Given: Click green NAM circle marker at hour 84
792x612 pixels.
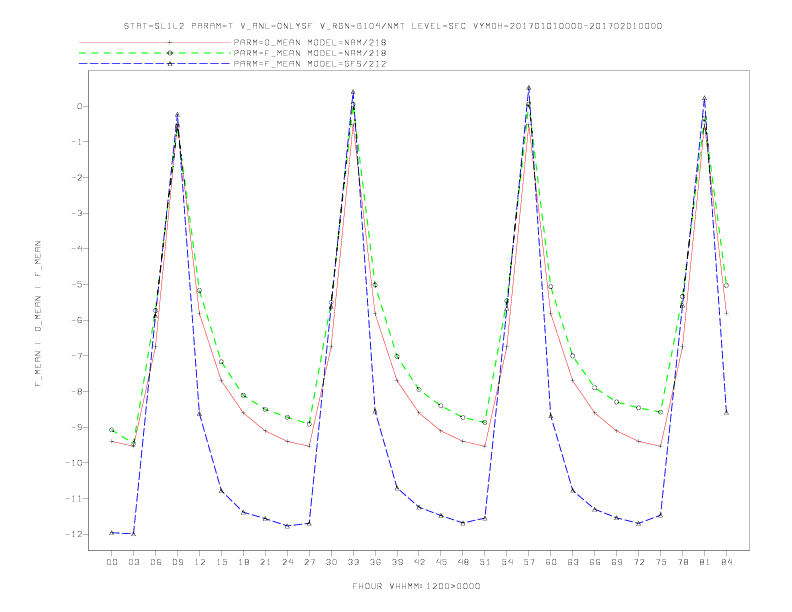Looking at the screenshot, I should 726,286.
